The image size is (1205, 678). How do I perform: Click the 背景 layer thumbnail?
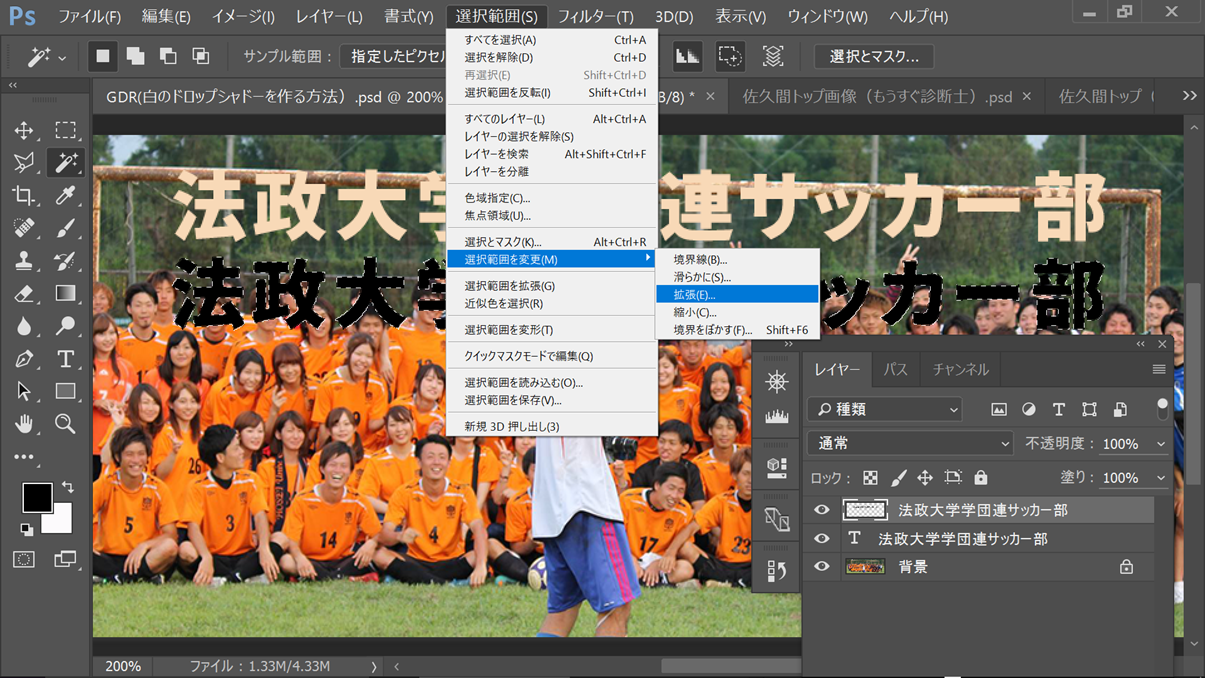tap(864, 567)
